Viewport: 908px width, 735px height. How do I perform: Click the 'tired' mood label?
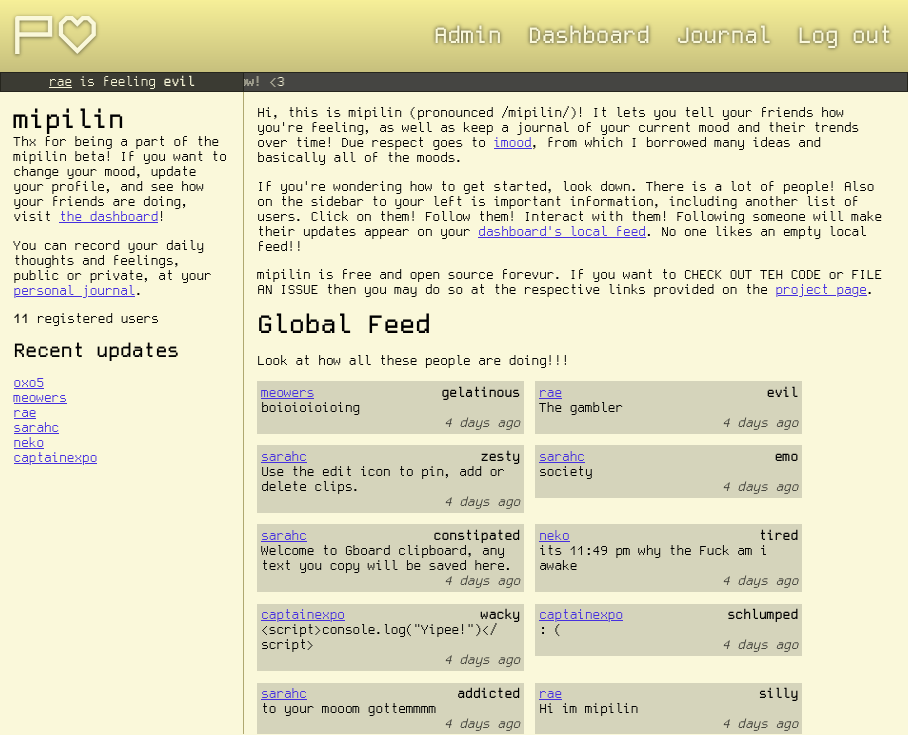(779, 536)
